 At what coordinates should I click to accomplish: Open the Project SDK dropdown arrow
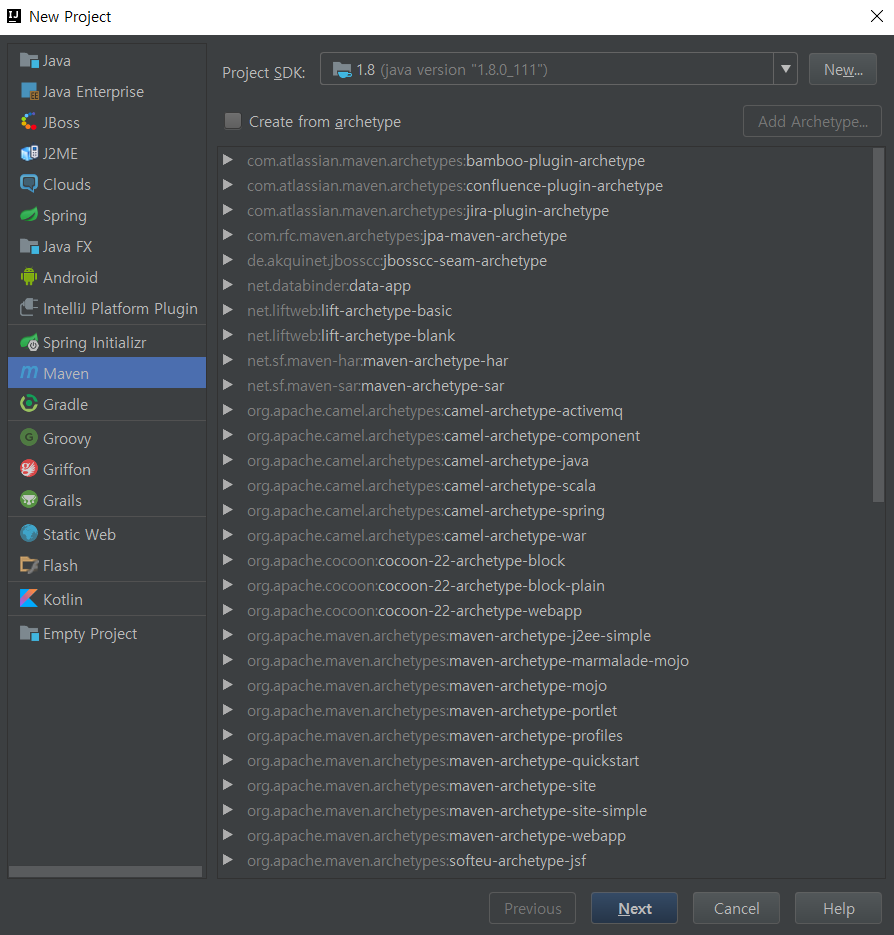tap(785, 69)
